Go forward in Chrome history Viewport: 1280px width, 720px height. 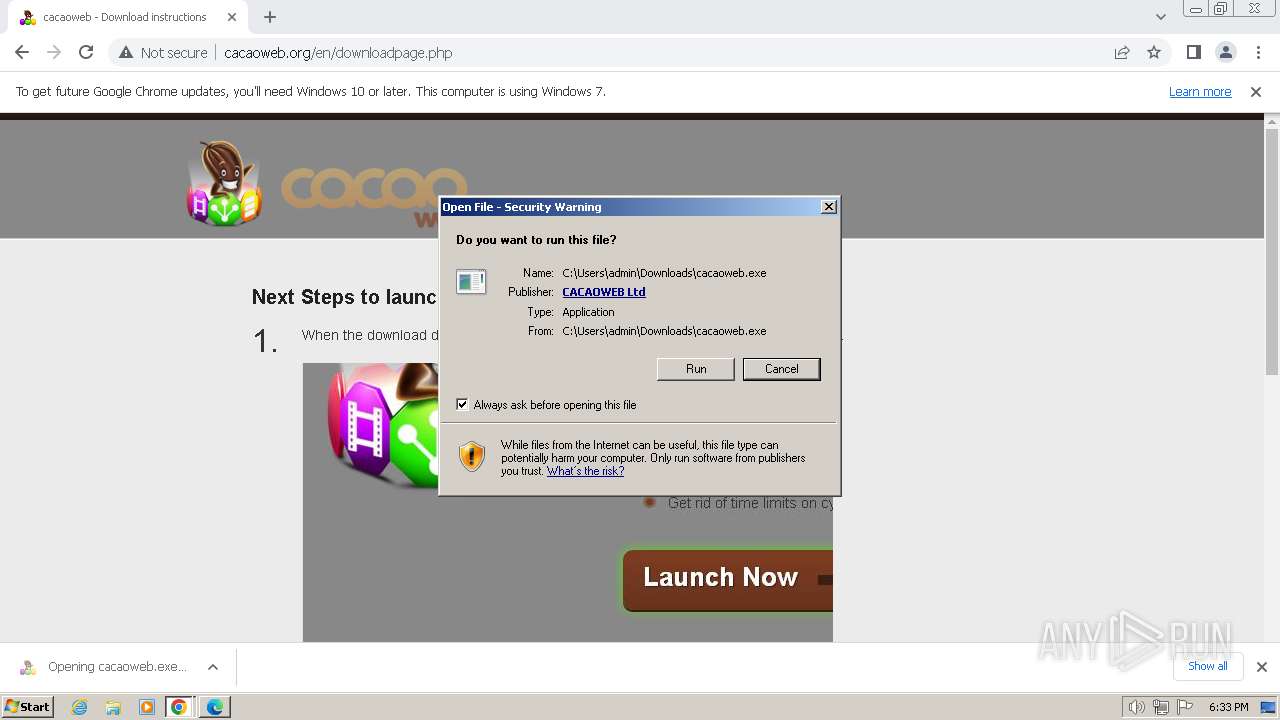54,52
